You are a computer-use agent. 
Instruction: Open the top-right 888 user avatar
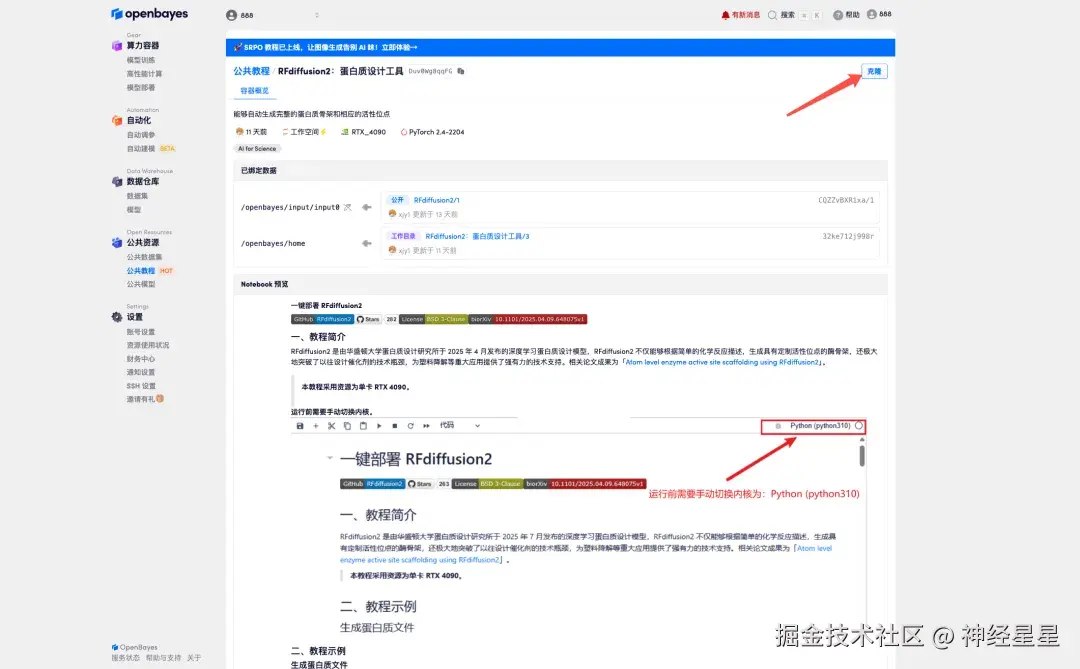point(872,14)
